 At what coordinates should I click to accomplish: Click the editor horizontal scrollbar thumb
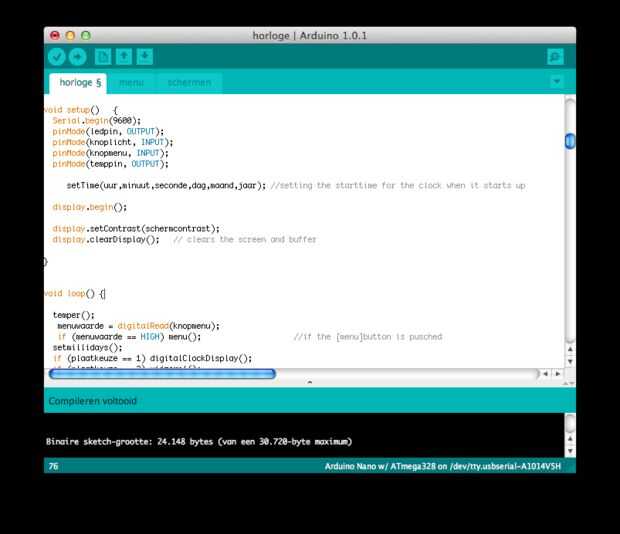tap(162, 374)
